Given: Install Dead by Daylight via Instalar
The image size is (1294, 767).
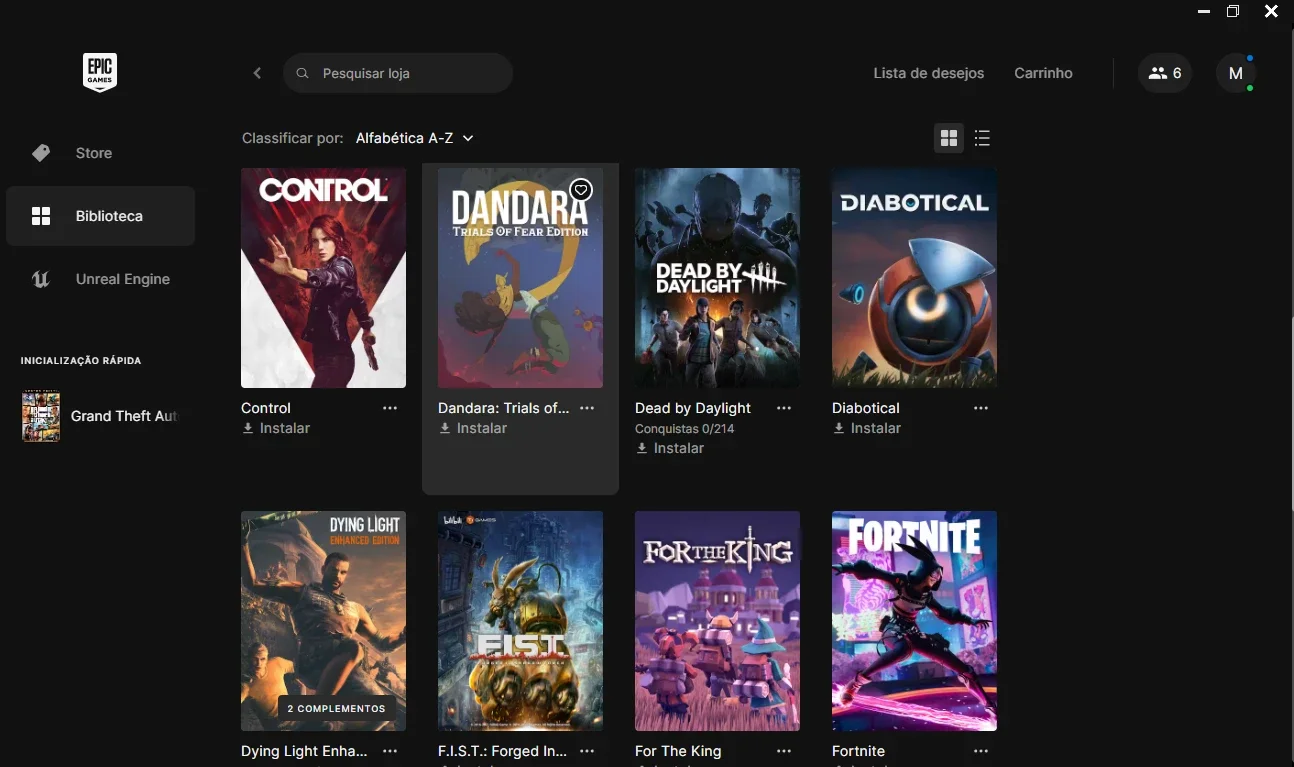Looking at the screenshot, I should point(670,448).
